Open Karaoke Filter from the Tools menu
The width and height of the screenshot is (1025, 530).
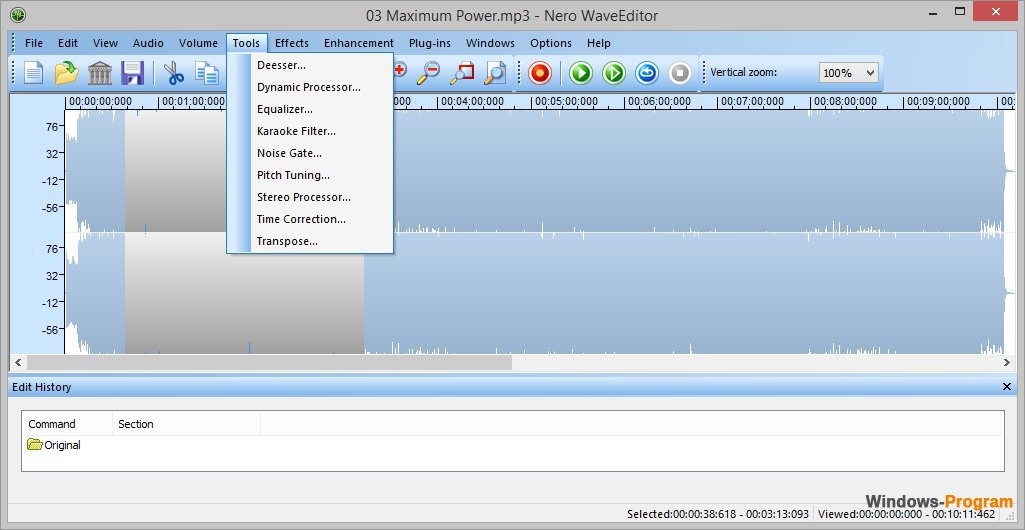[x=296, y=131]
